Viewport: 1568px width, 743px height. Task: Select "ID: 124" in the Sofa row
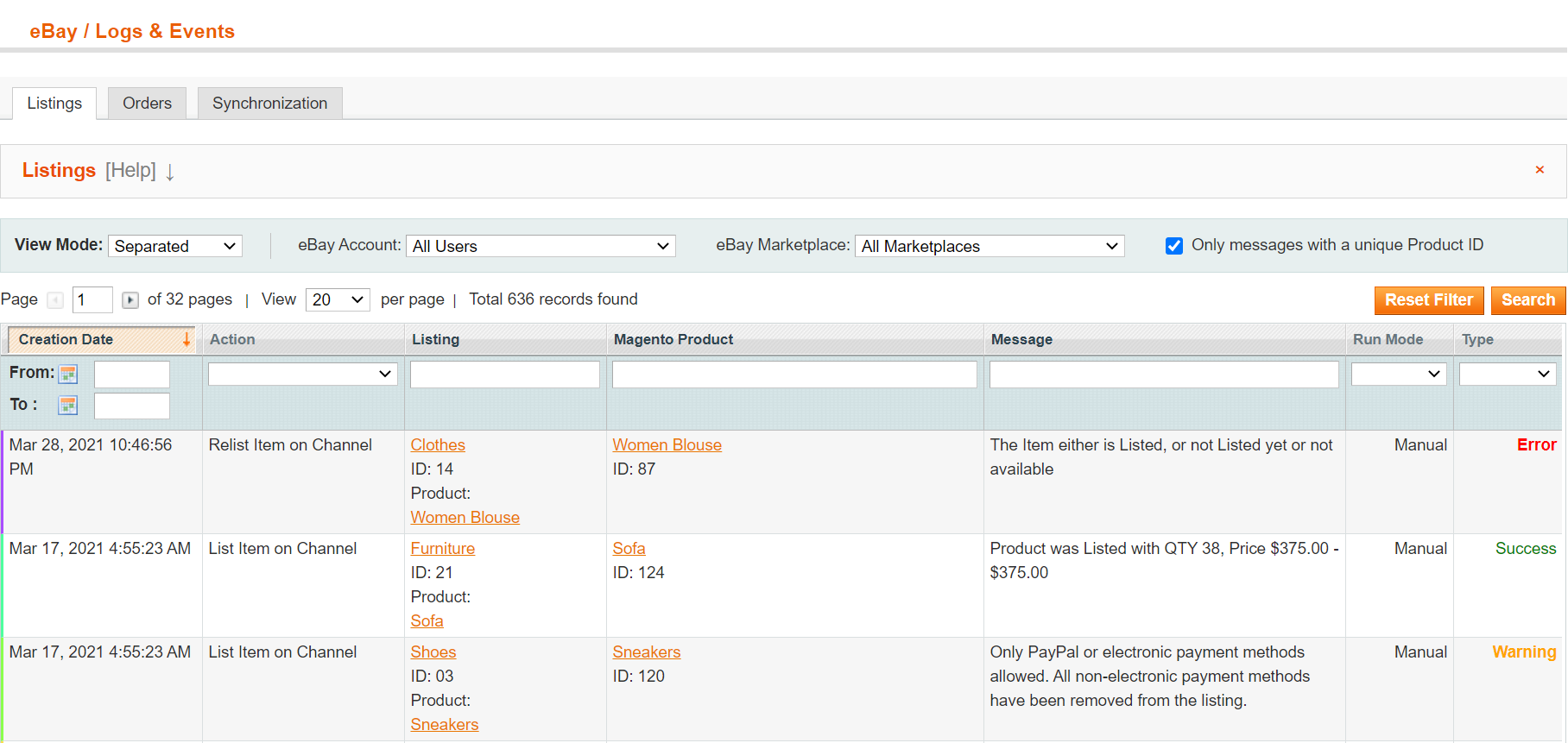[639, 573]
